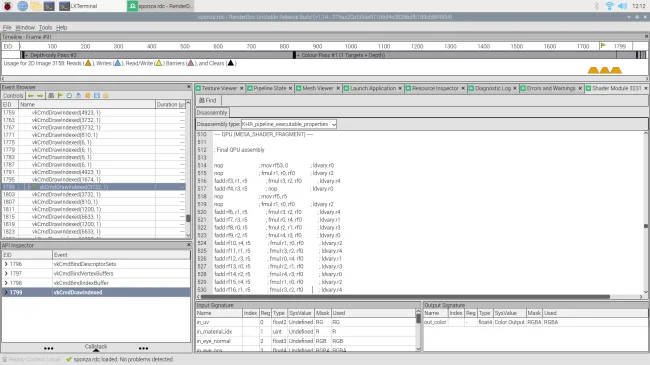The height and width of the screenshot is (365, 650).
Task: Close the Shader Module 3231 tab
Action: click(645, 88)
